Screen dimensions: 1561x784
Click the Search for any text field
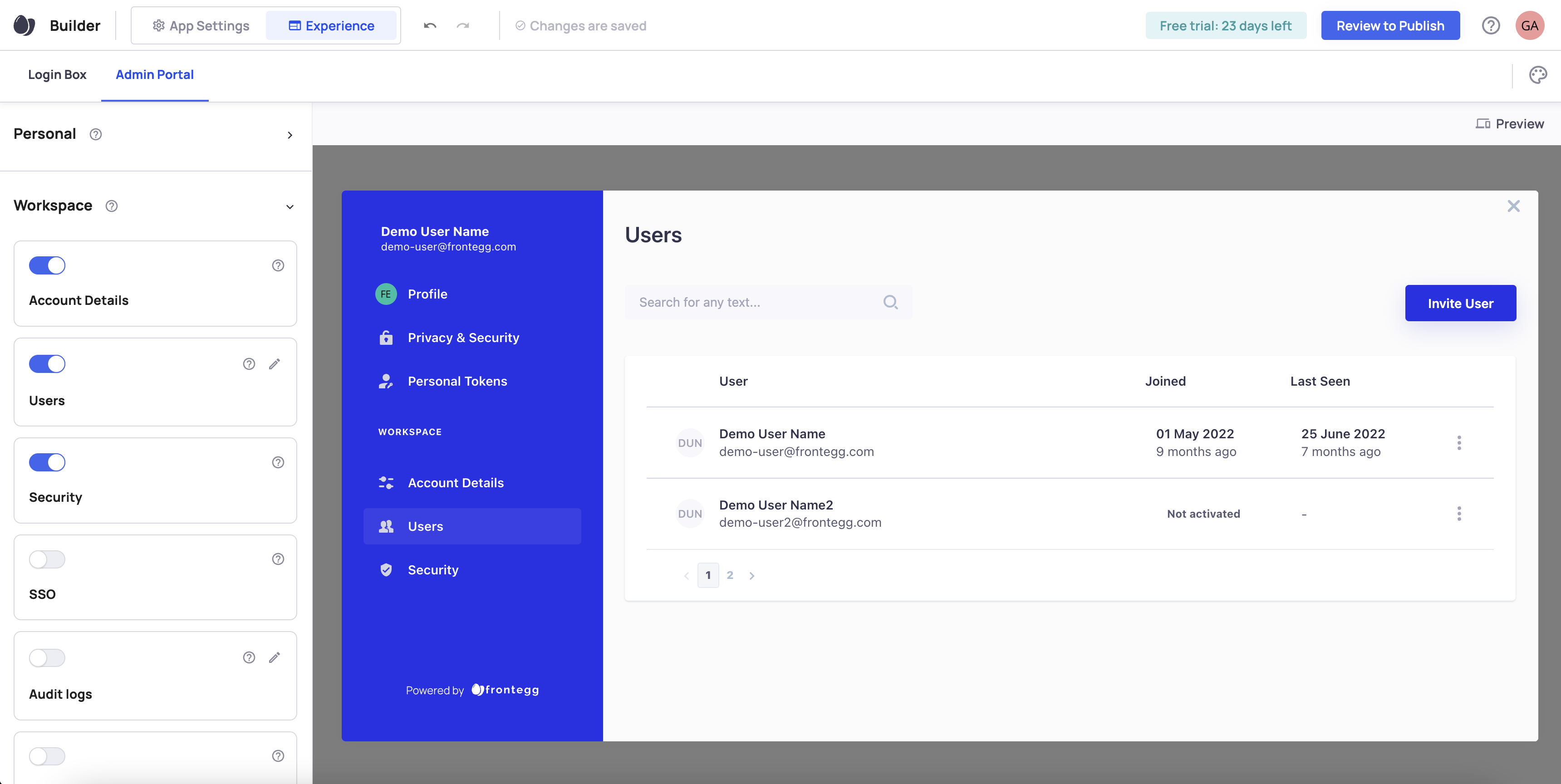(x=751, y=302)
